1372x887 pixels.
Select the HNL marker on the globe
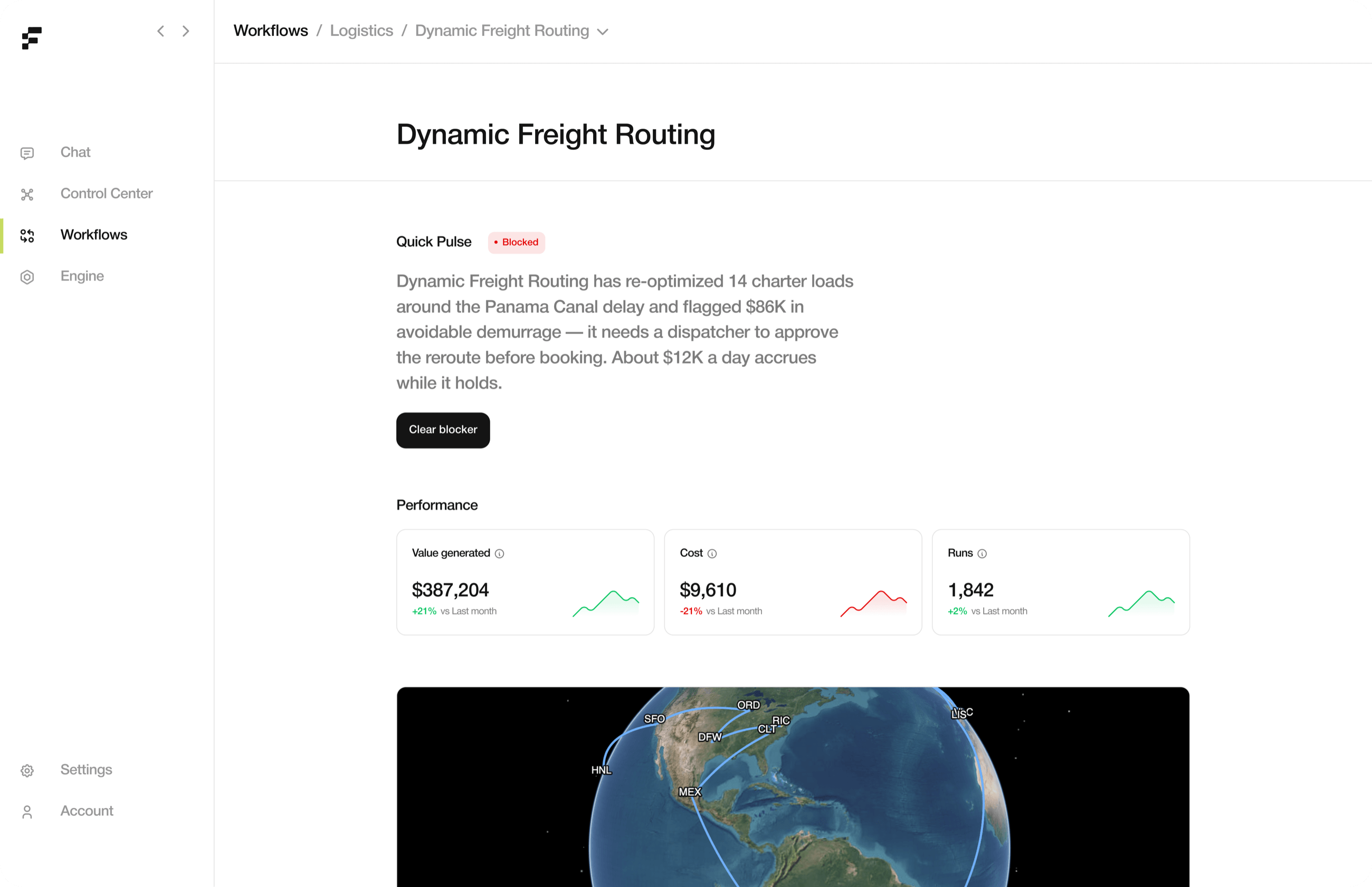[602, 770]
